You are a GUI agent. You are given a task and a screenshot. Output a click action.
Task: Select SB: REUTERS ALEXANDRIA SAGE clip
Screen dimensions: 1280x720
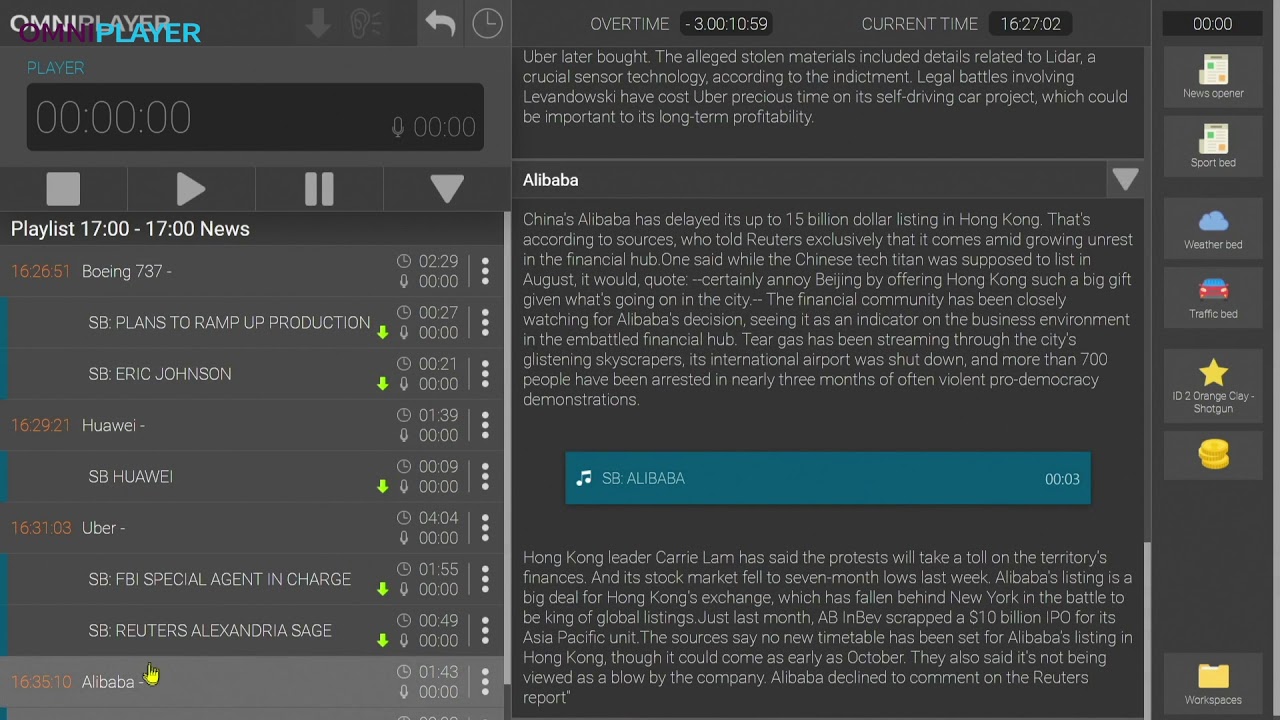[x=252, y=630]
